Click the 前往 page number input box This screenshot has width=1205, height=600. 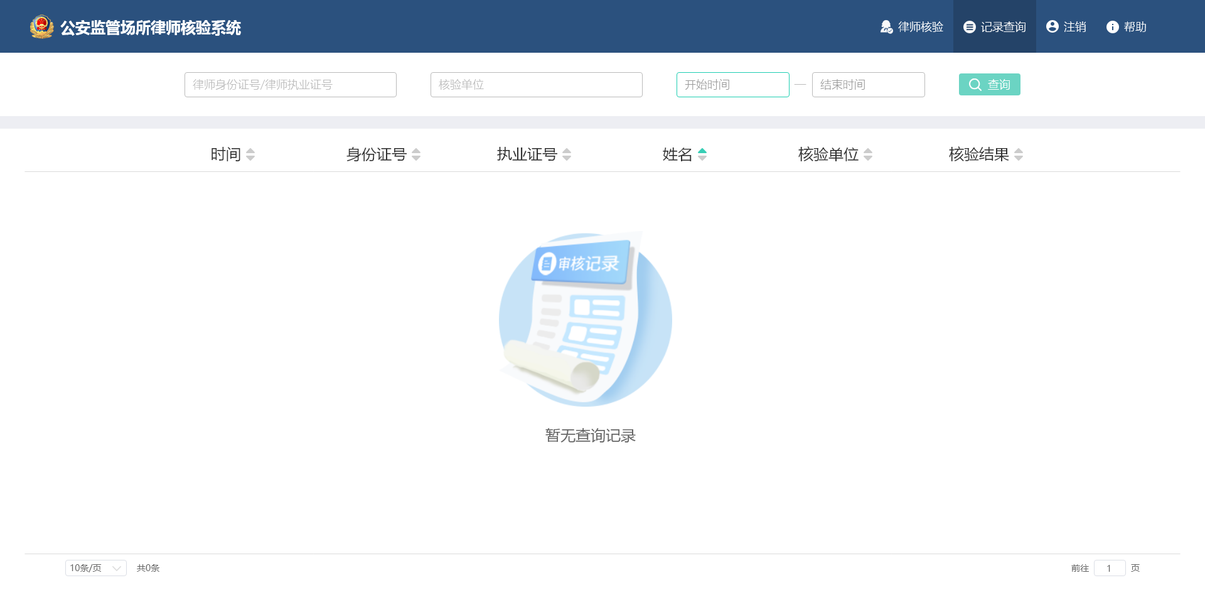1110,568
